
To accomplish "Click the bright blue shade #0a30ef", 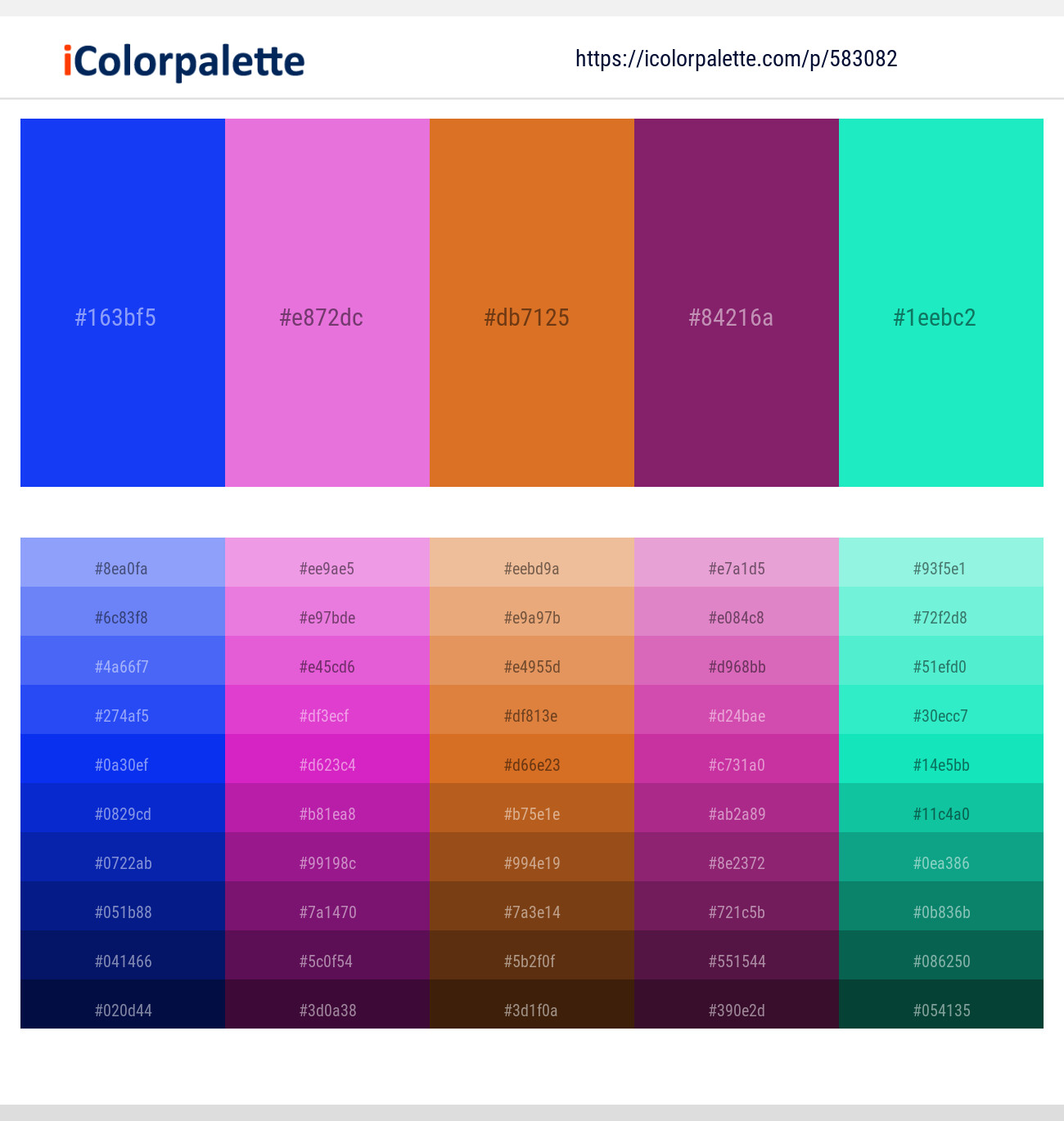I will pyautogui.click(x=123, y=764).
